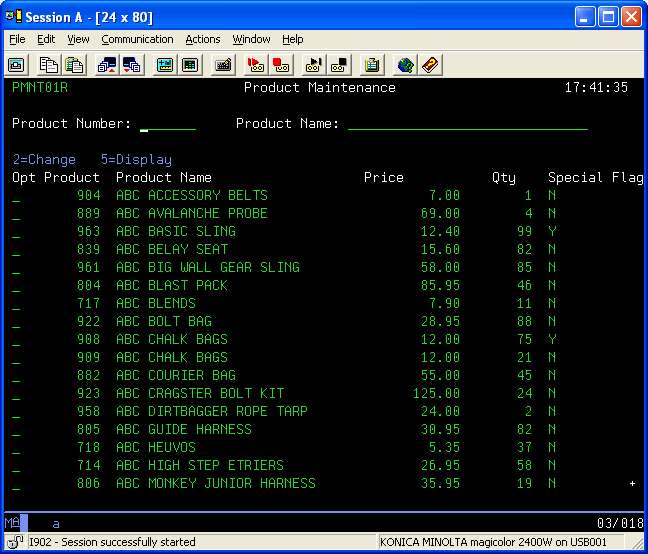Screen dimensions: 648x554
Task: Select Opt field for product 889
Action: pyautogui.click(x=16, y=214)
